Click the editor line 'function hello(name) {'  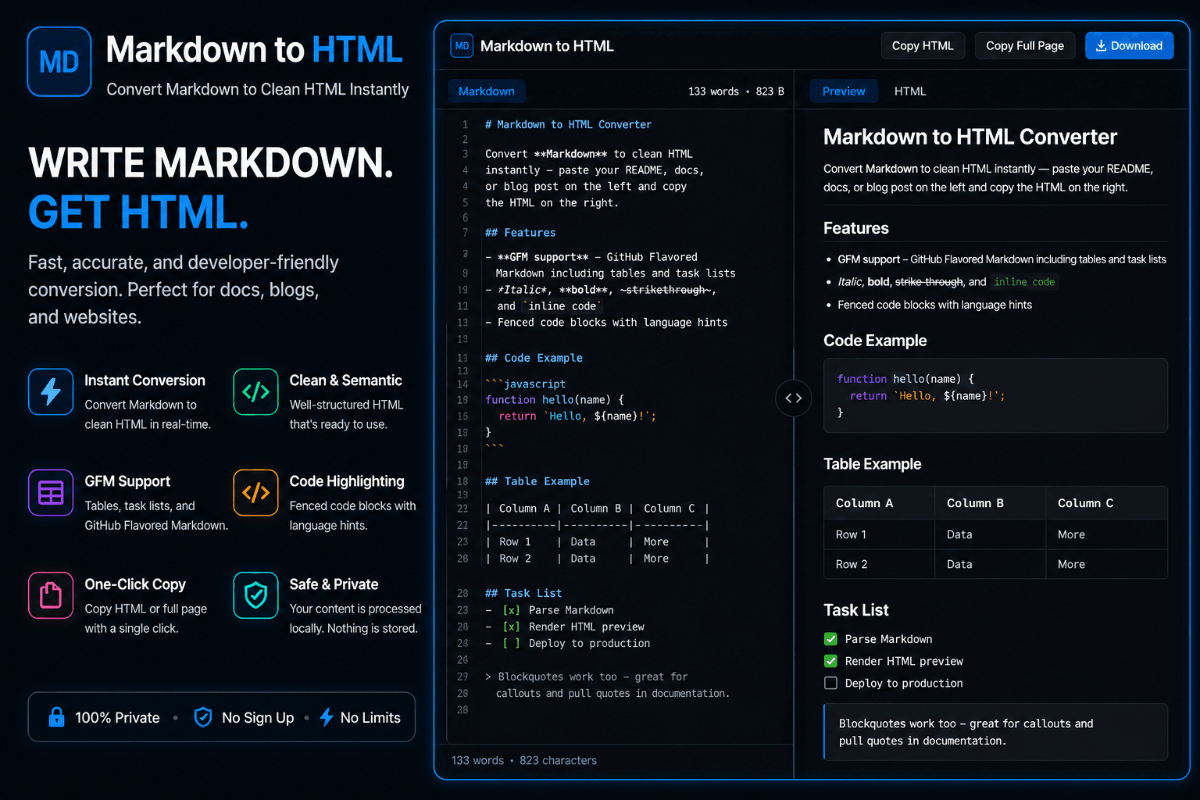pyautogui.click(x=554, y=400)
